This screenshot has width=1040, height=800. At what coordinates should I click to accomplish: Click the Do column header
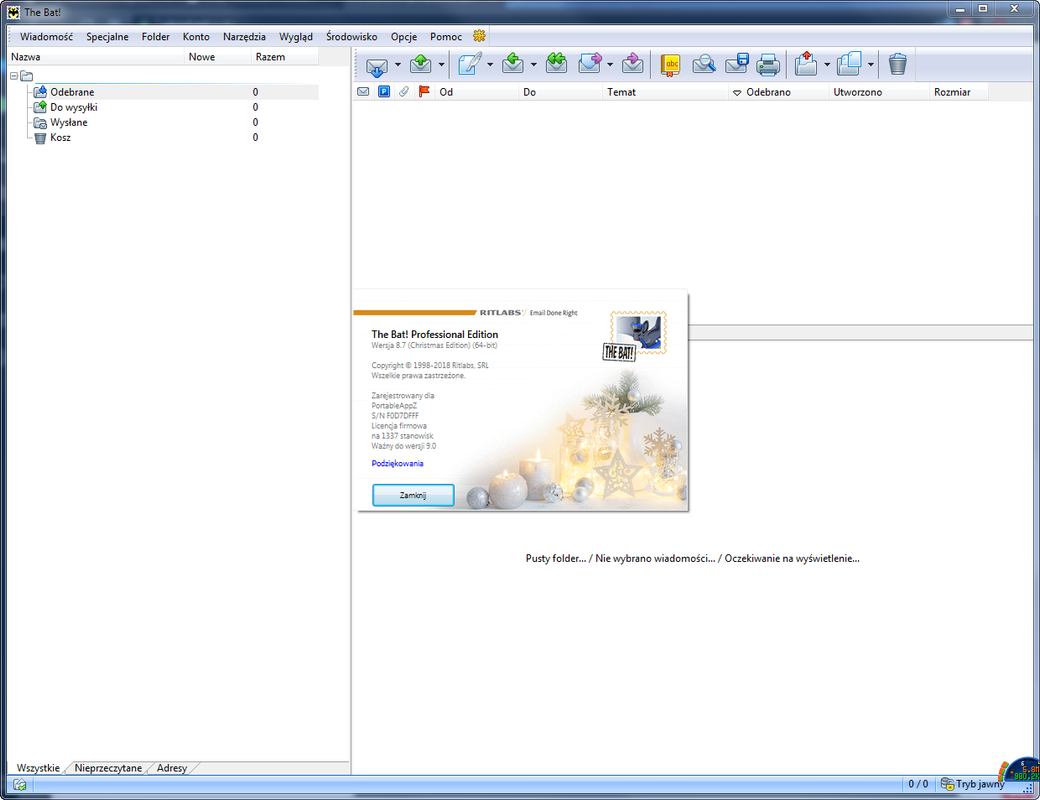coord(560,92)
